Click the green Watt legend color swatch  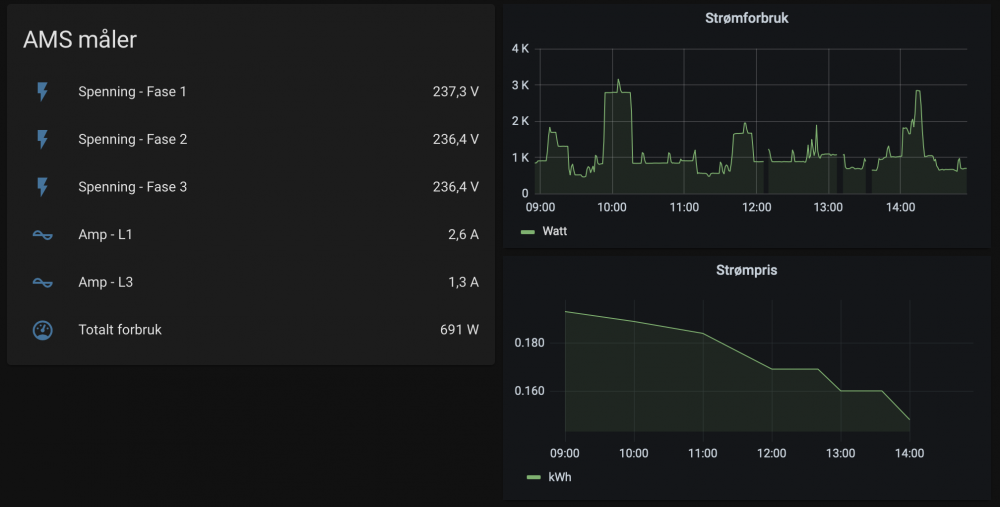click(529, 232)
